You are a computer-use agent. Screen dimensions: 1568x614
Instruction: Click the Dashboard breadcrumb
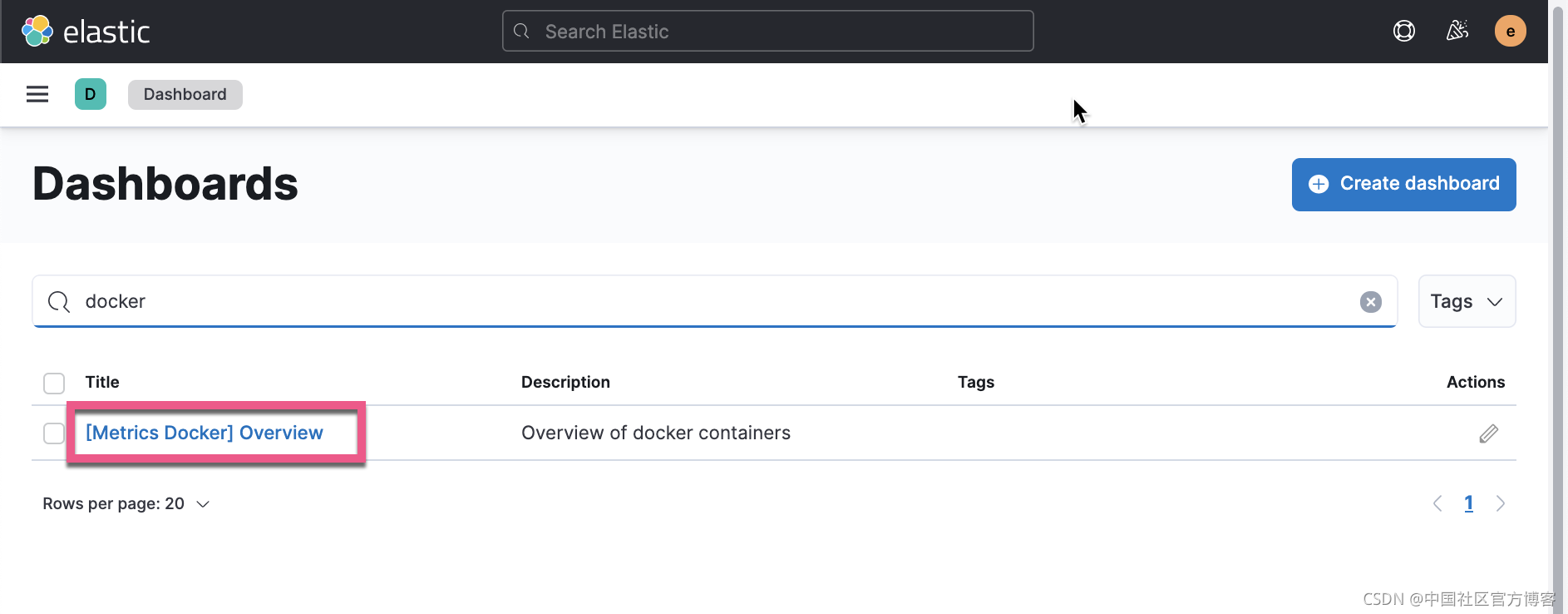[185, 94]
